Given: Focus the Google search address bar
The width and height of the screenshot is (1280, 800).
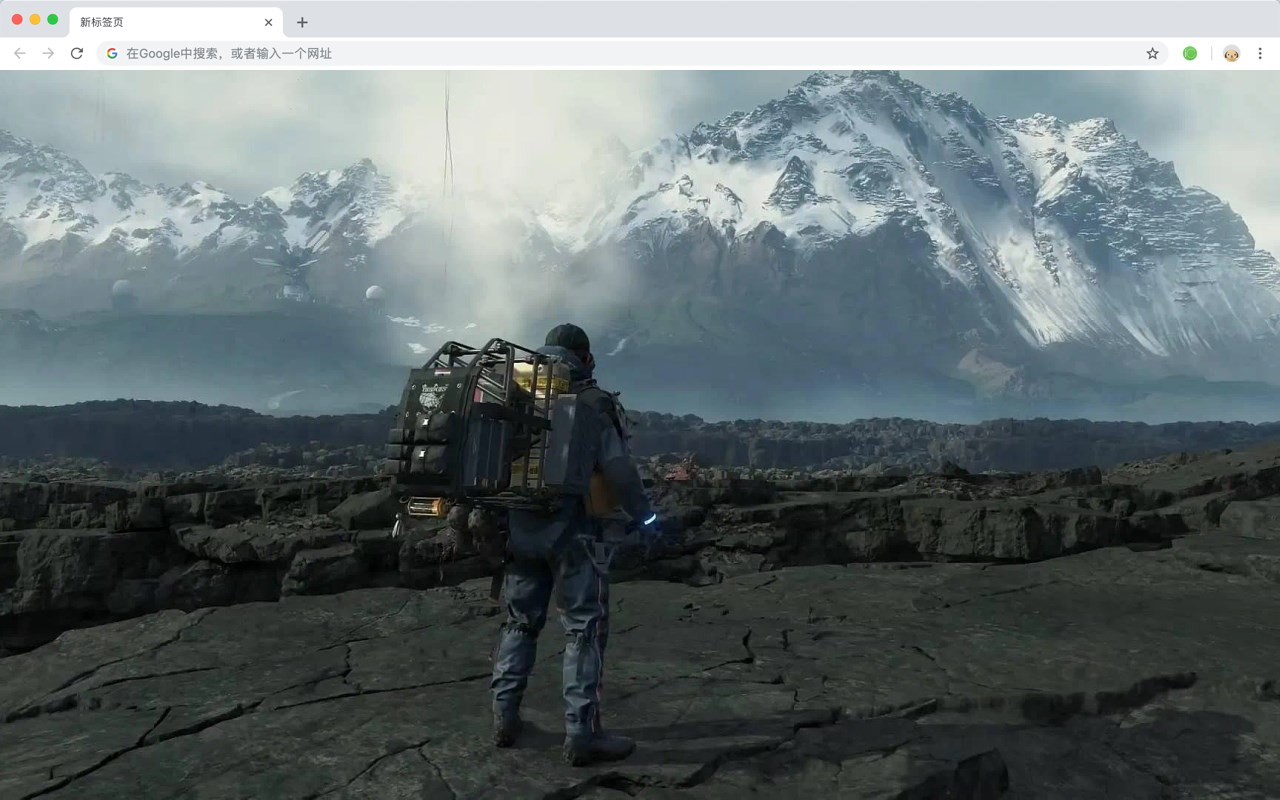Looking at the screenshot, I should [632, 53].
